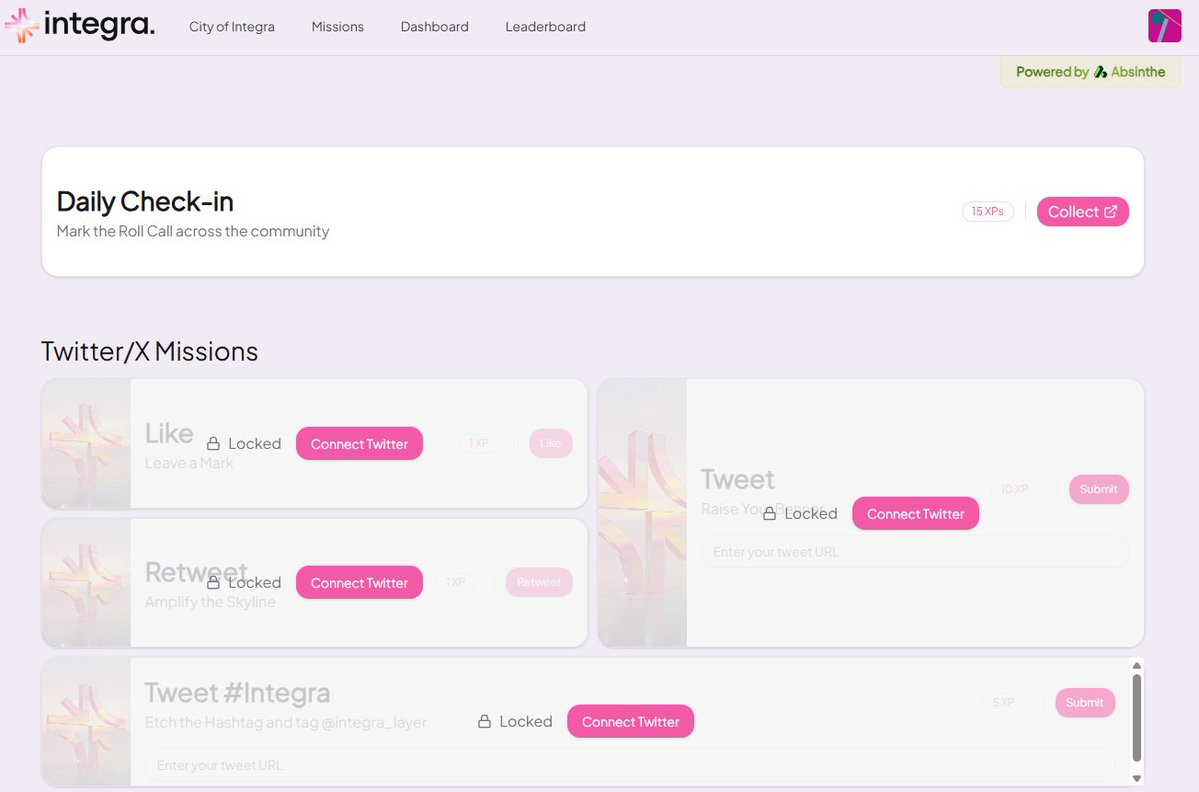Click 'Amplify the Skyline' subtitle
1199x792 pixels.
point(210,602)
